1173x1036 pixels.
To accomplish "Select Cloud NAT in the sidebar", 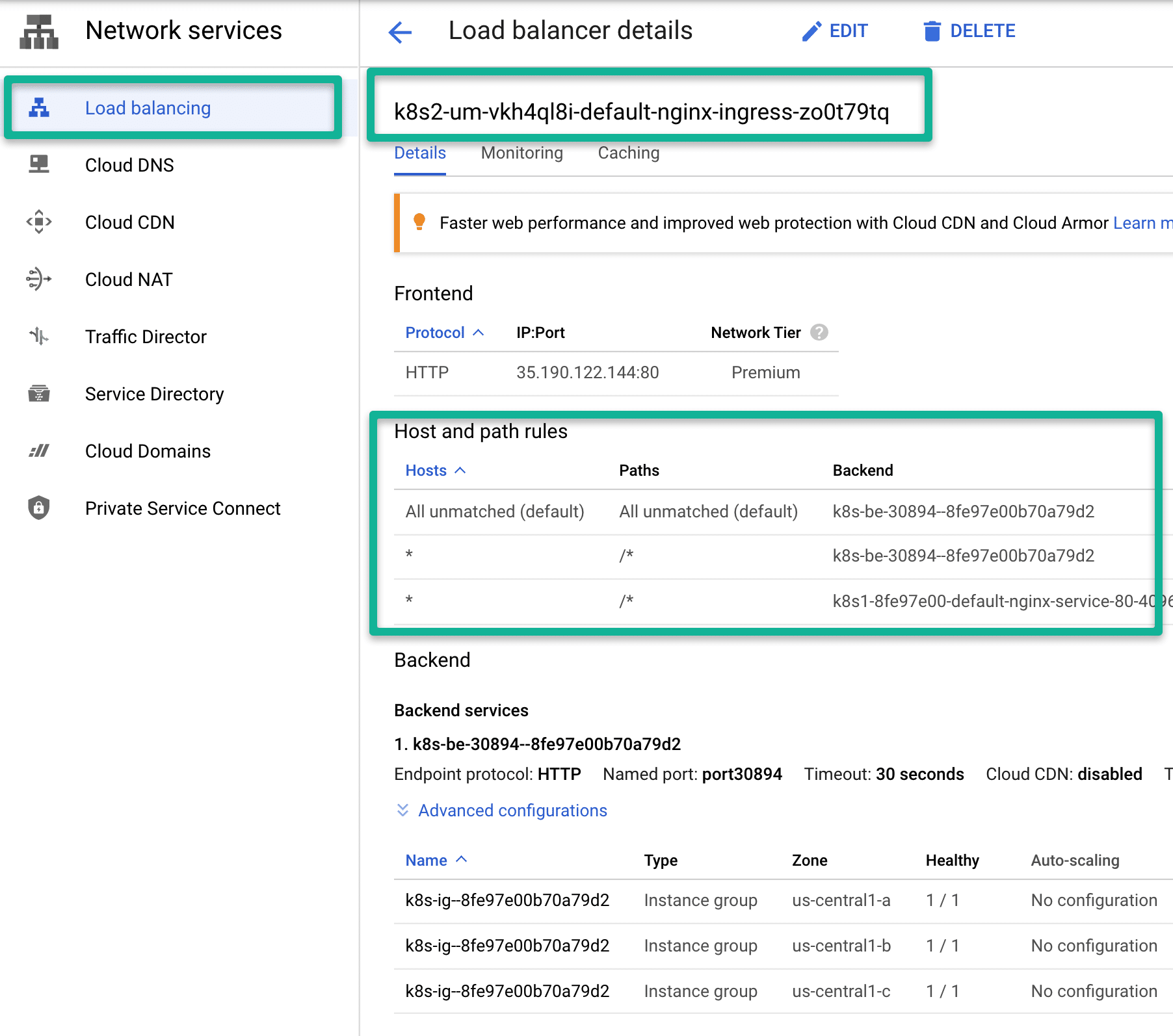I will click(x=128, y=279).
